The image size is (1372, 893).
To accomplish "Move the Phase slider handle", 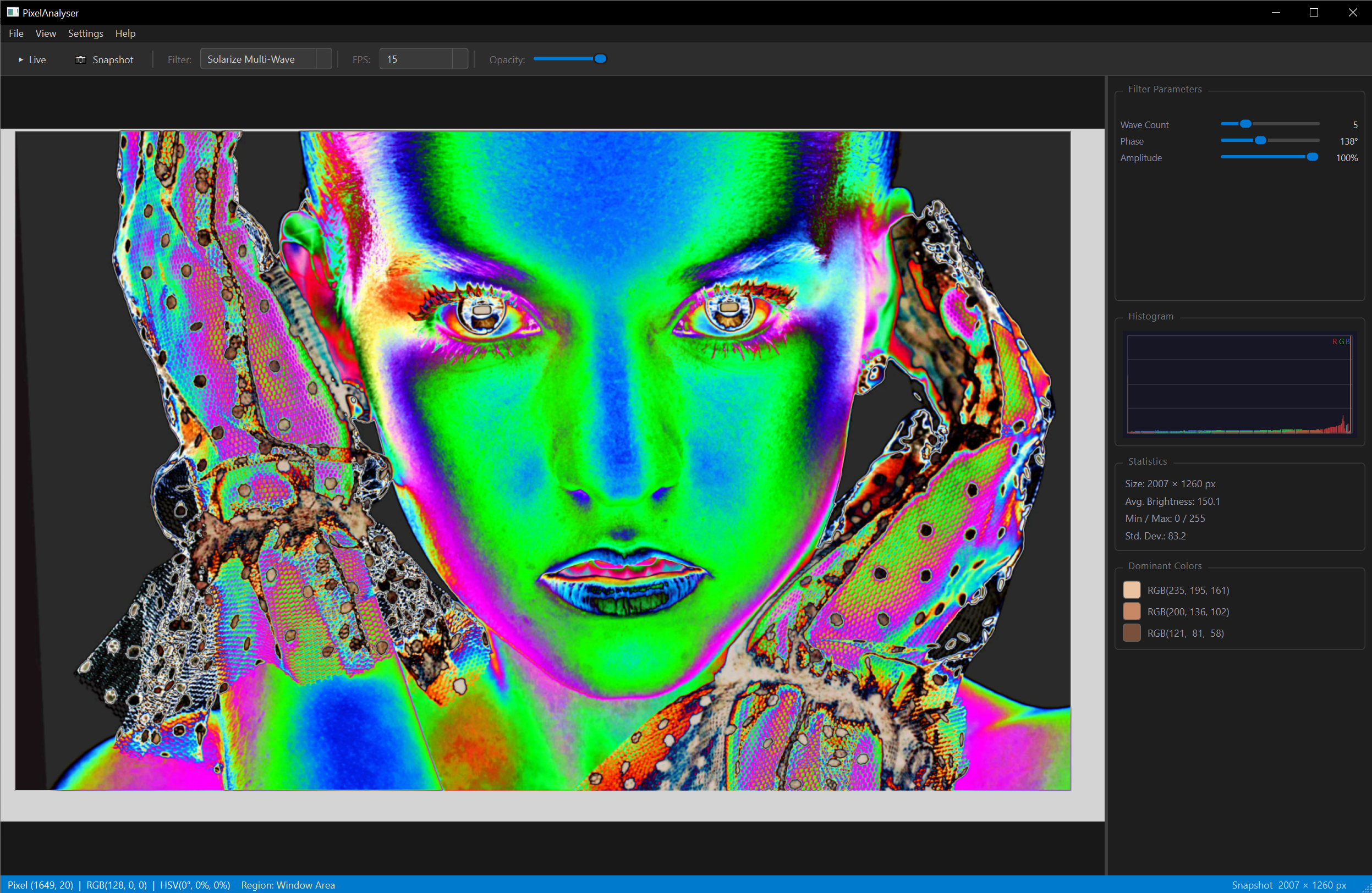I will [x=1261, y=140].
